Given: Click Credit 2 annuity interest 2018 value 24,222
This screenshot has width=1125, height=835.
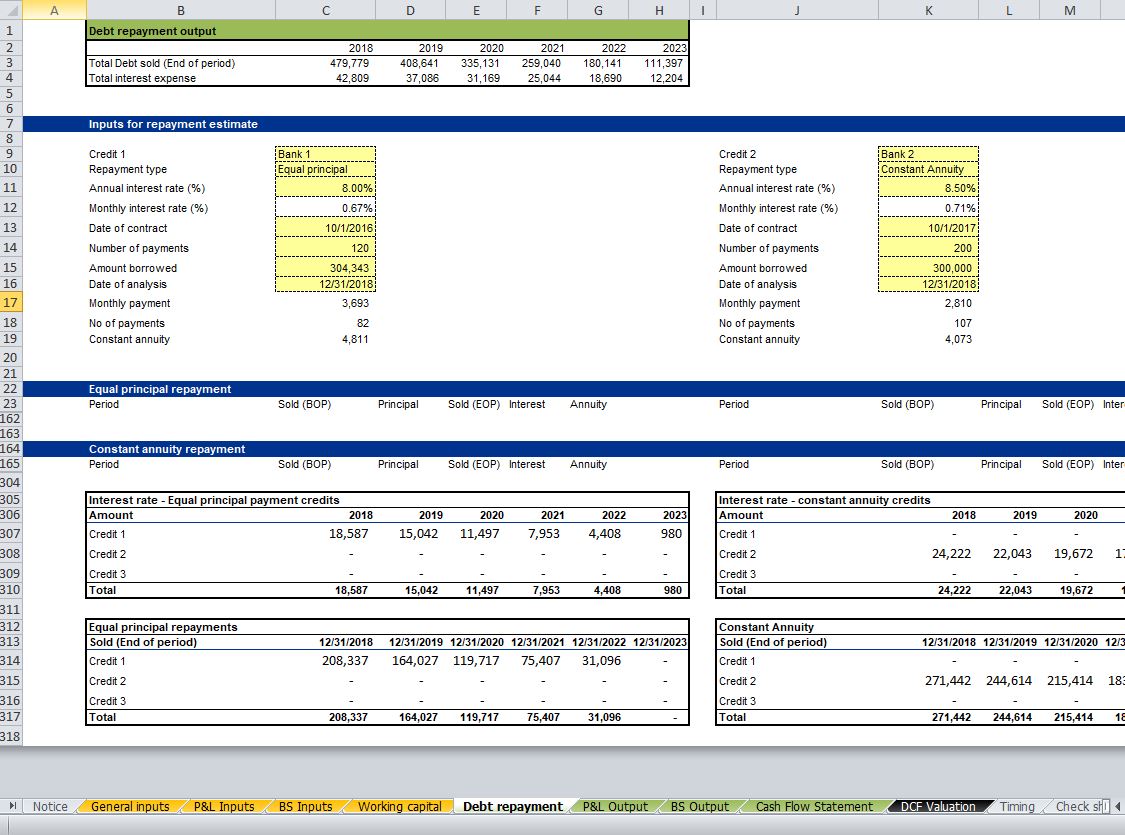Looking at the screenshot, I should [x=951, y=554].
